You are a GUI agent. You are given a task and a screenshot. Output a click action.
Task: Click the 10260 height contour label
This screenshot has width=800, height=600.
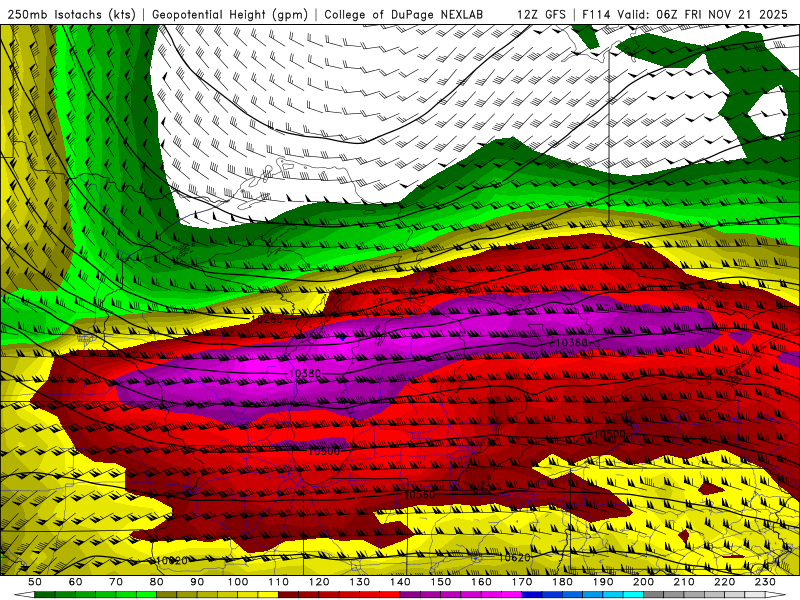tap(267, 319)
